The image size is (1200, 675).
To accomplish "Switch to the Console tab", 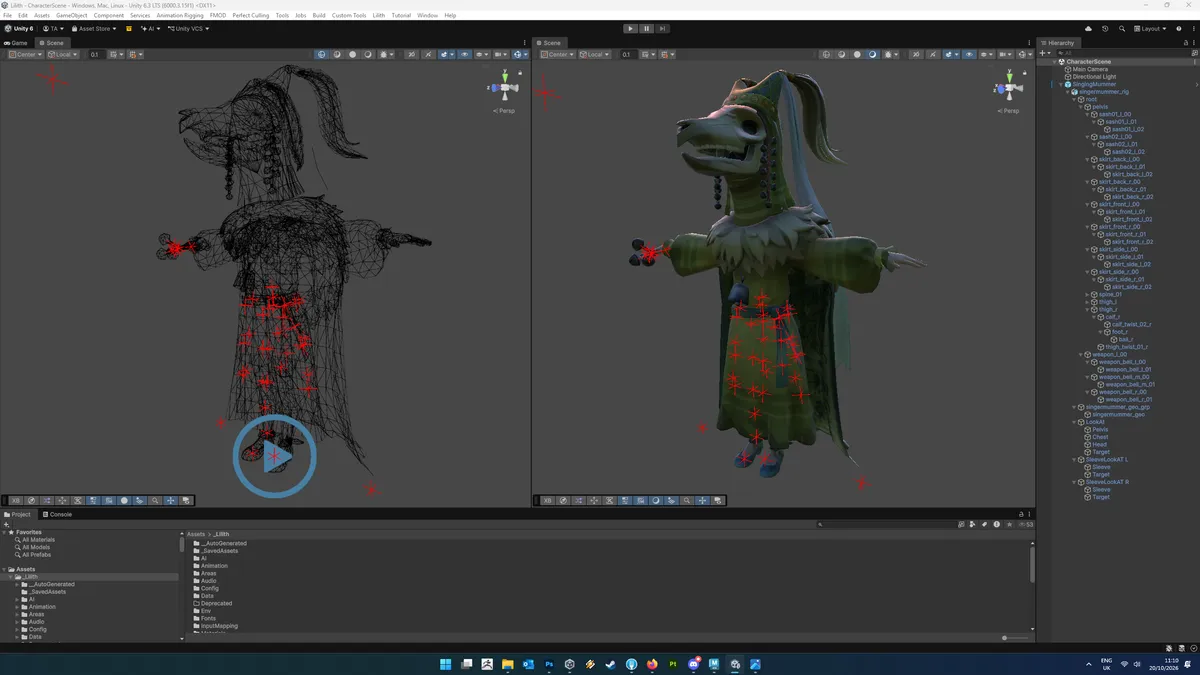I will [x=57, y=514].
